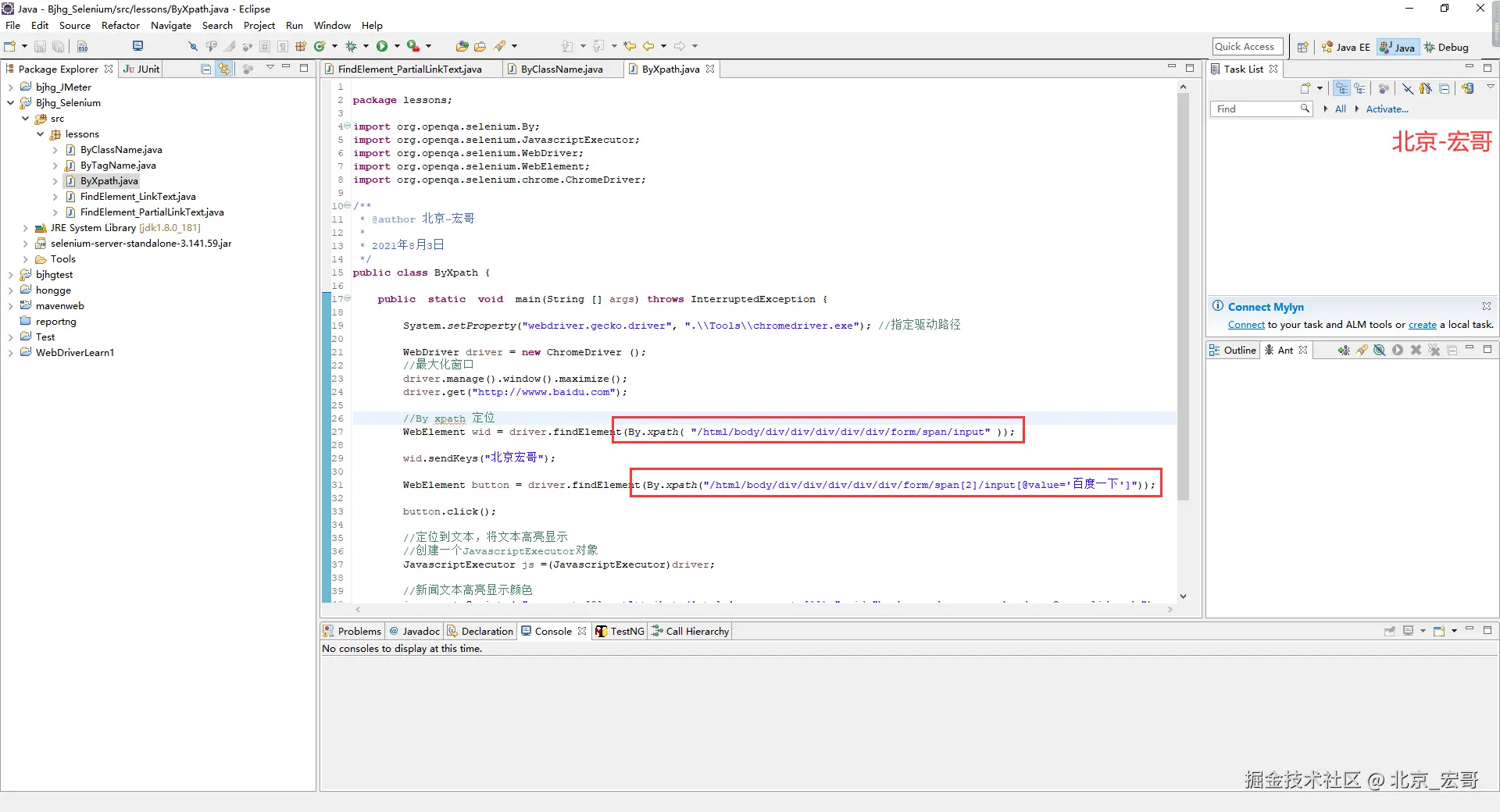Viewport: 1500px width, 812px height.
Task: Toggle Hide Completed Tasks in Task List
Action: pos(1408,88)
